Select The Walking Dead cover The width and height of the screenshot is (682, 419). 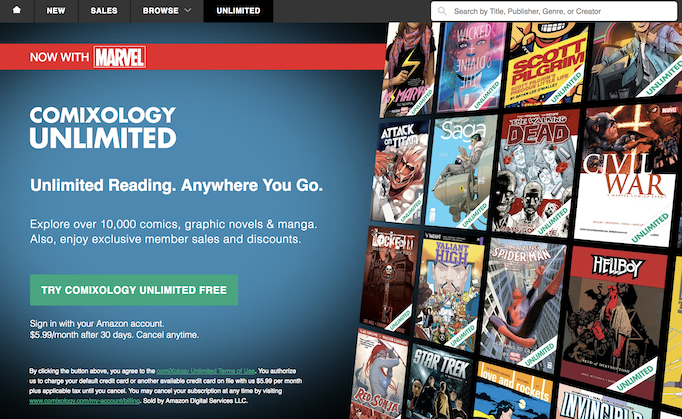tap(536, 173)
